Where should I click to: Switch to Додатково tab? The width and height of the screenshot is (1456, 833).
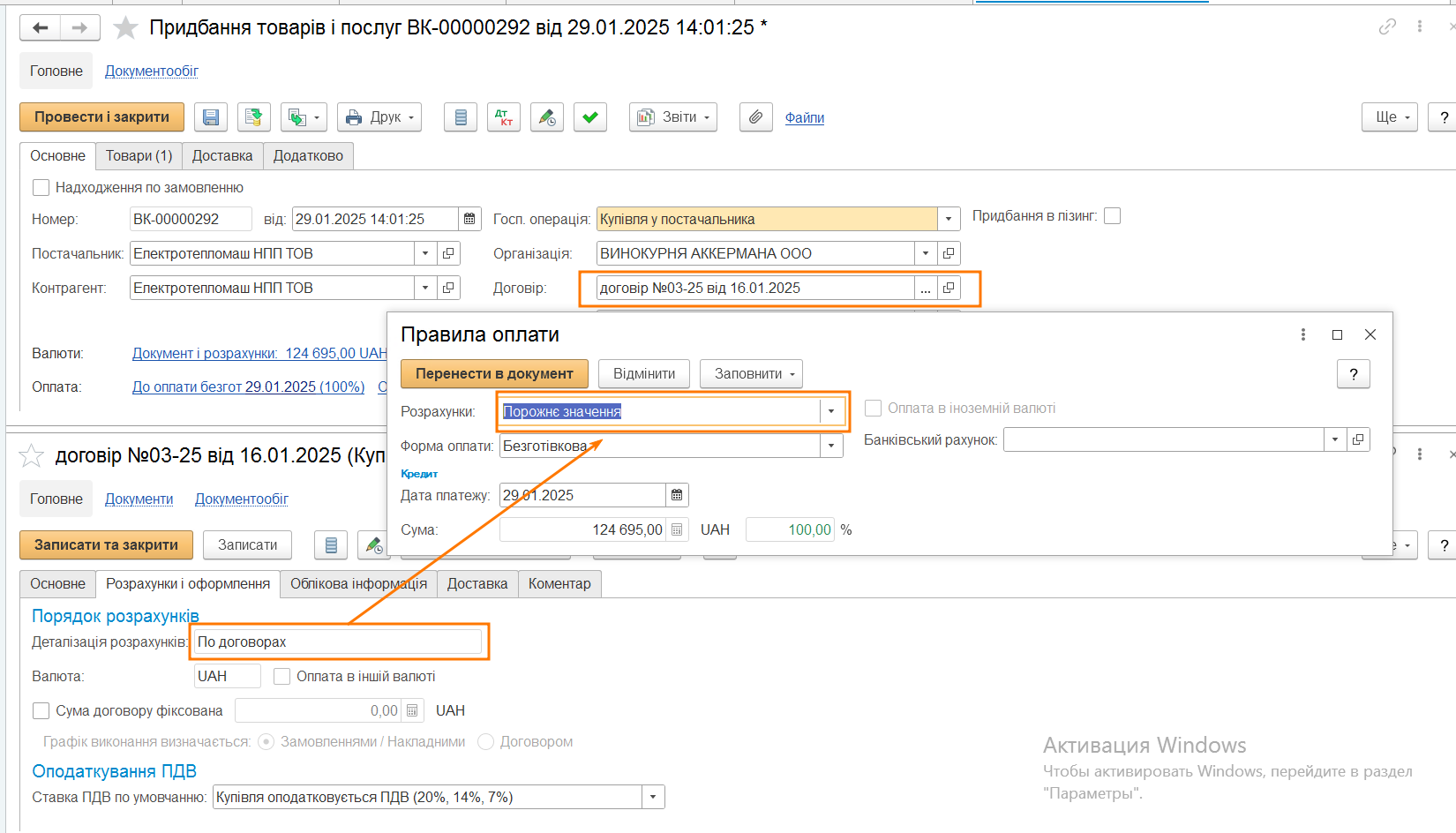(308, 155)
